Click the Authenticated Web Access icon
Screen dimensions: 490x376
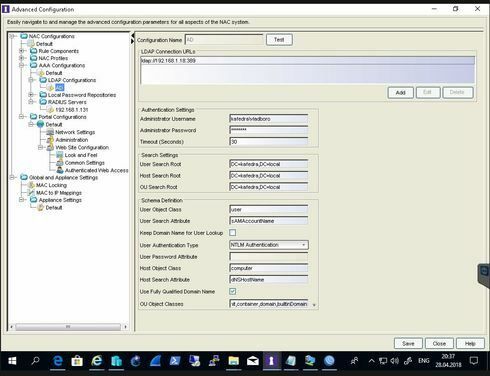click(60, 170)
